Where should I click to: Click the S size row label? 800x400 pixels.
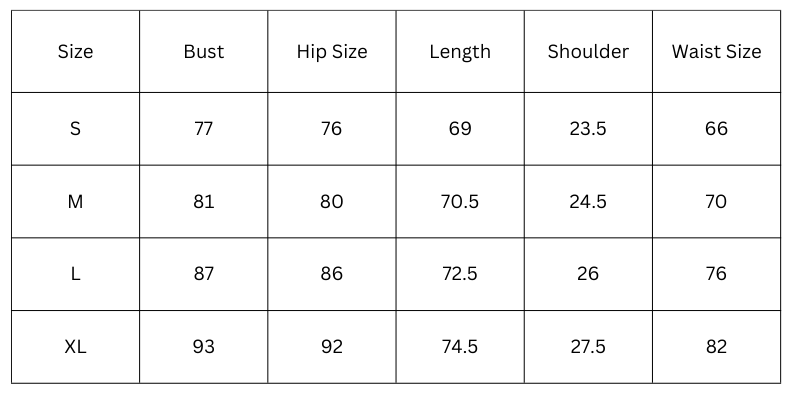click(75, 129)
